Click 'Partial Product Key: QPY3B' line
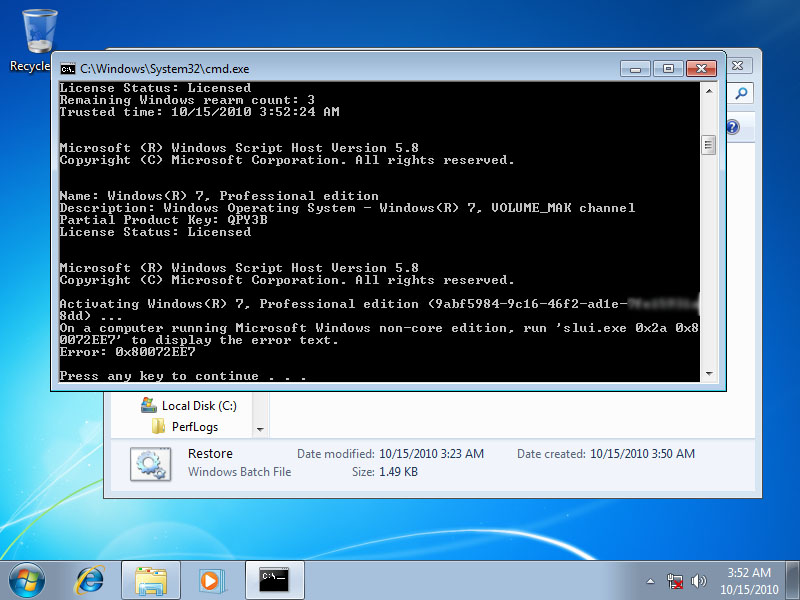This screenshot has height=600, width=800. pos(163,220)
